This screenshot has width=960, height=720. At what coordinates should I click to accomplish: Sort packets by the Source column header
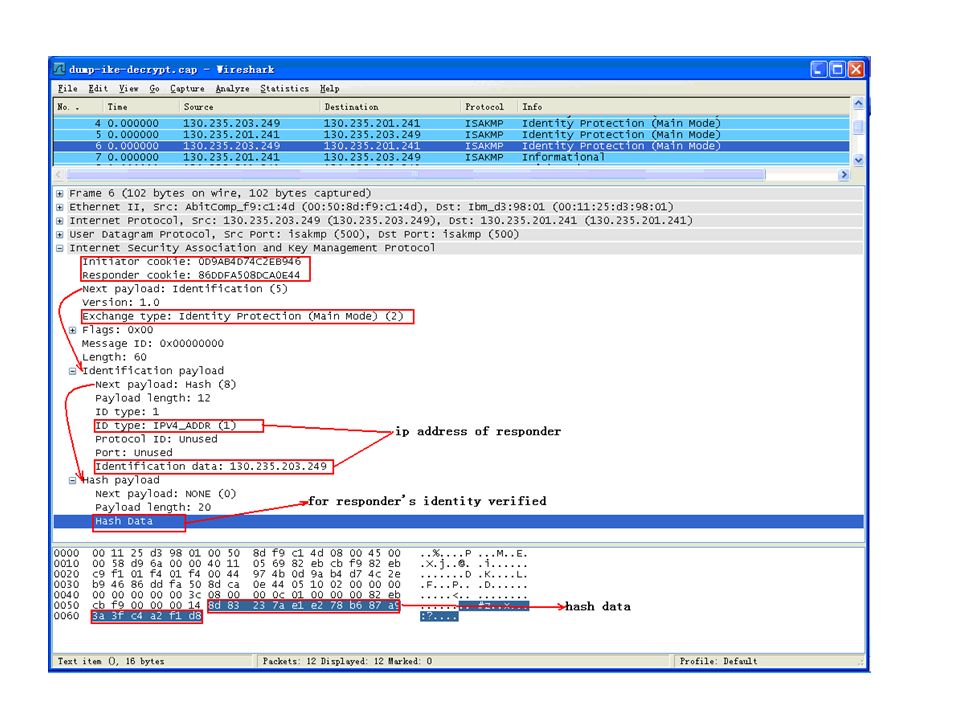tap(250, 107)
